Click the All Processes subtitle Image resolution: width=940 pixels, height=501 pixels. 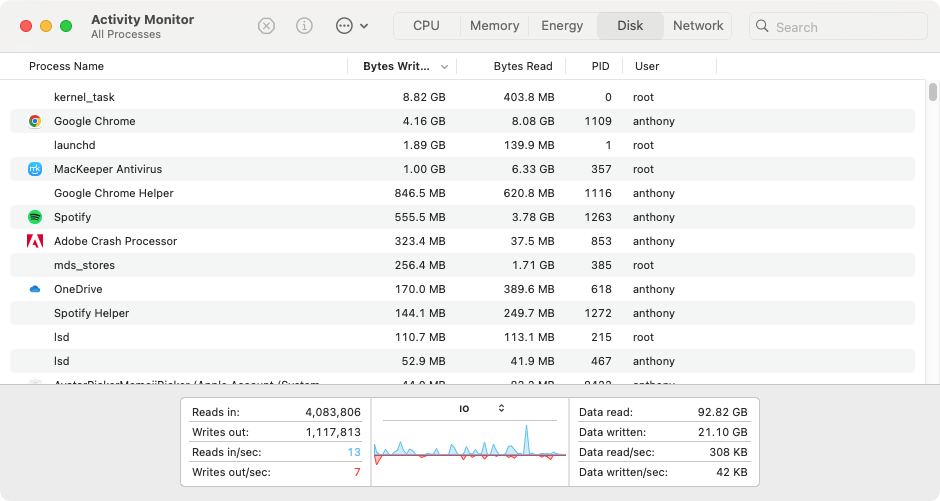click(126, 35)
